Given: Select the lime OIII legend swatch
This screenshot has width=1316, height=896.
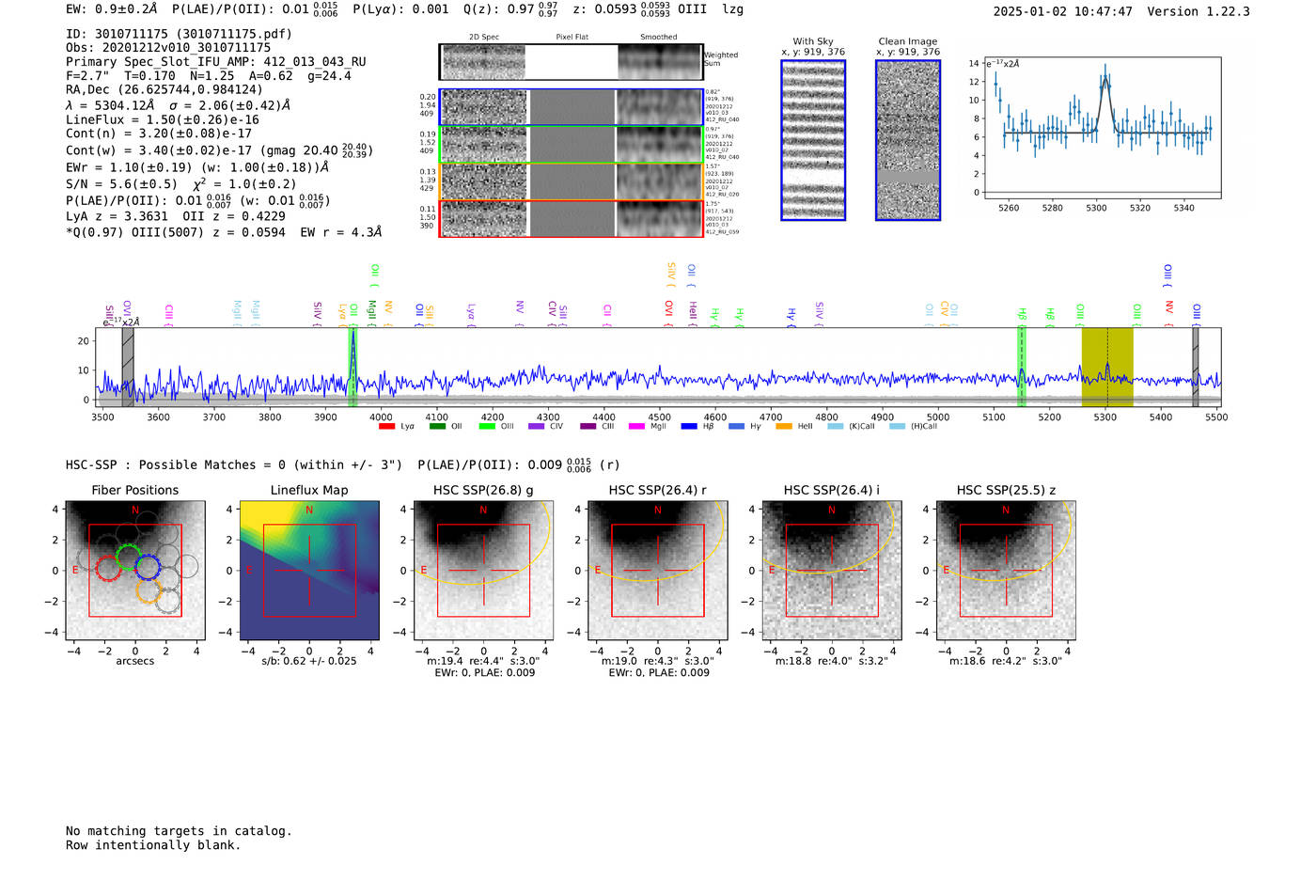Looking at the screenshot, I should click(487, 427).
